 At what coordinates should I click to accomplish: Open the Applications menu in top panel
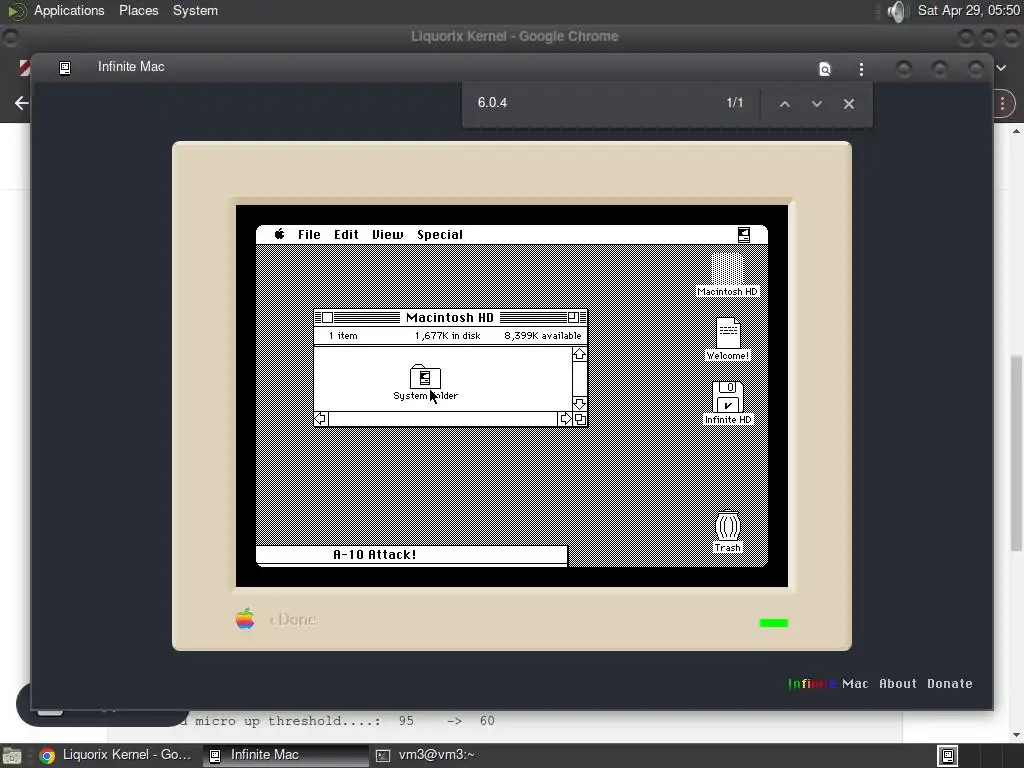[x=69, y=10]
